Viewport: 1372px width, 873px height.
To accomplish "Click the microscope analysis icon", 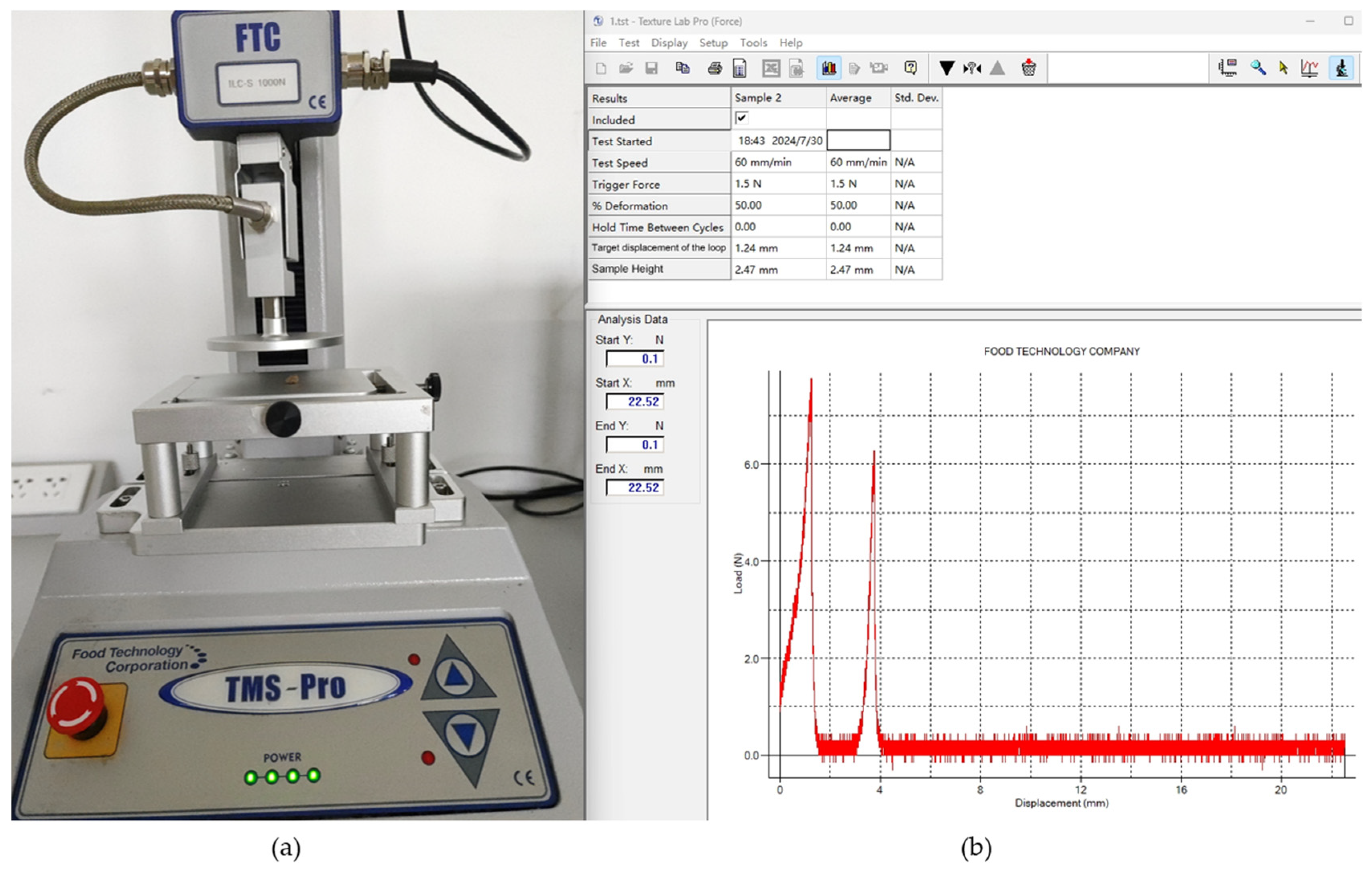I will pyautogui.click(x=1341, y=68).
